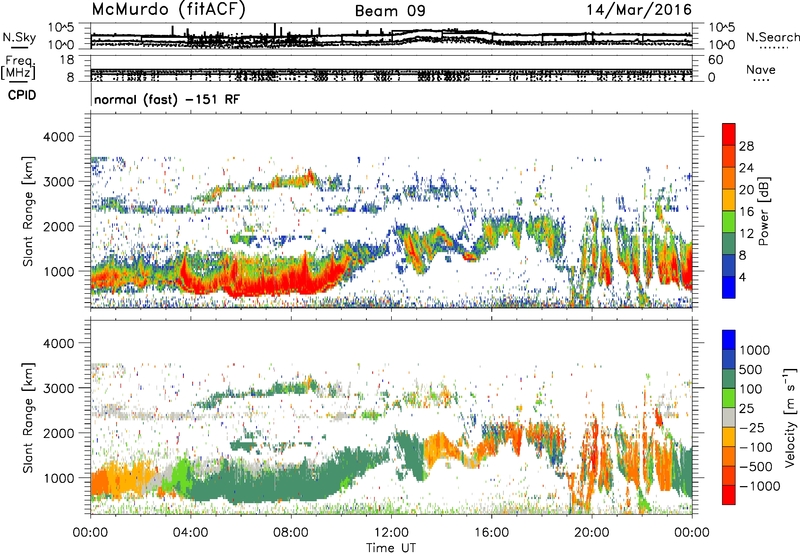Click the green 12 dB segment of Power bar
The width and height of the screenshot is (800, 554).
(x=729, y=221)
